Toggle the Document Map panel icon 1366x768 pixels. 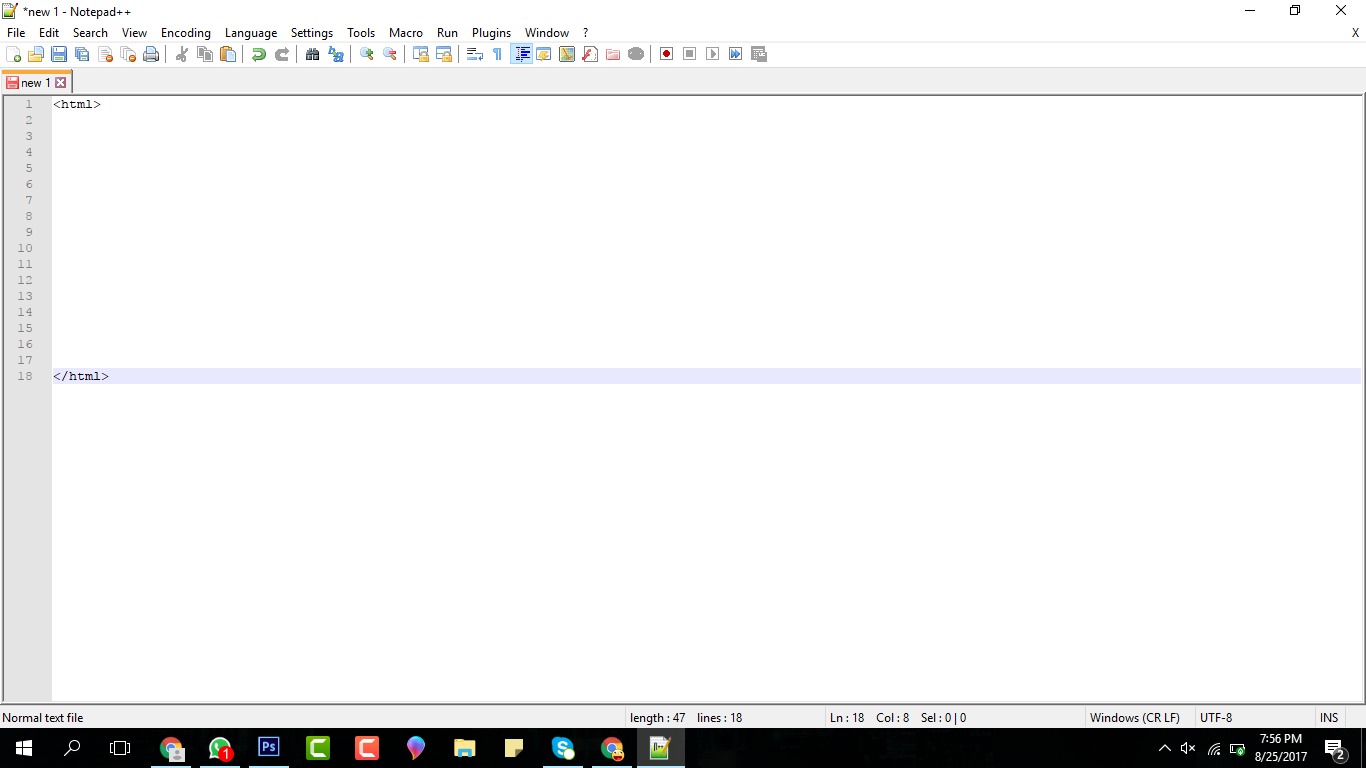pyautogui.click(x=567, y=54)
